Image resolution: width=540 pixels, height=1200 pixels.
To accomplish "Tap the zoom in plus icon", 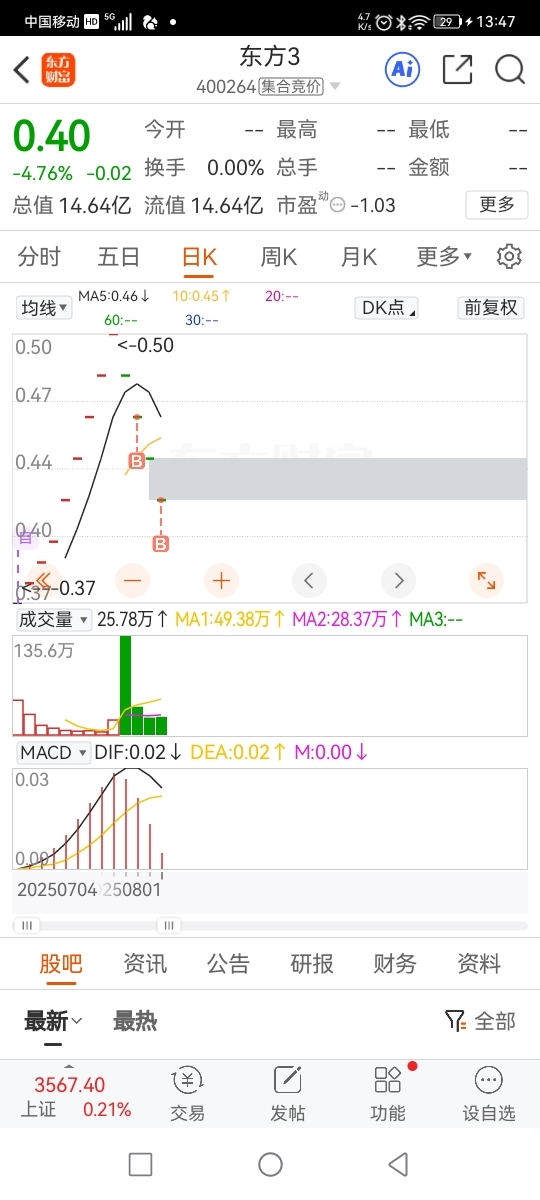I will 221,580.
